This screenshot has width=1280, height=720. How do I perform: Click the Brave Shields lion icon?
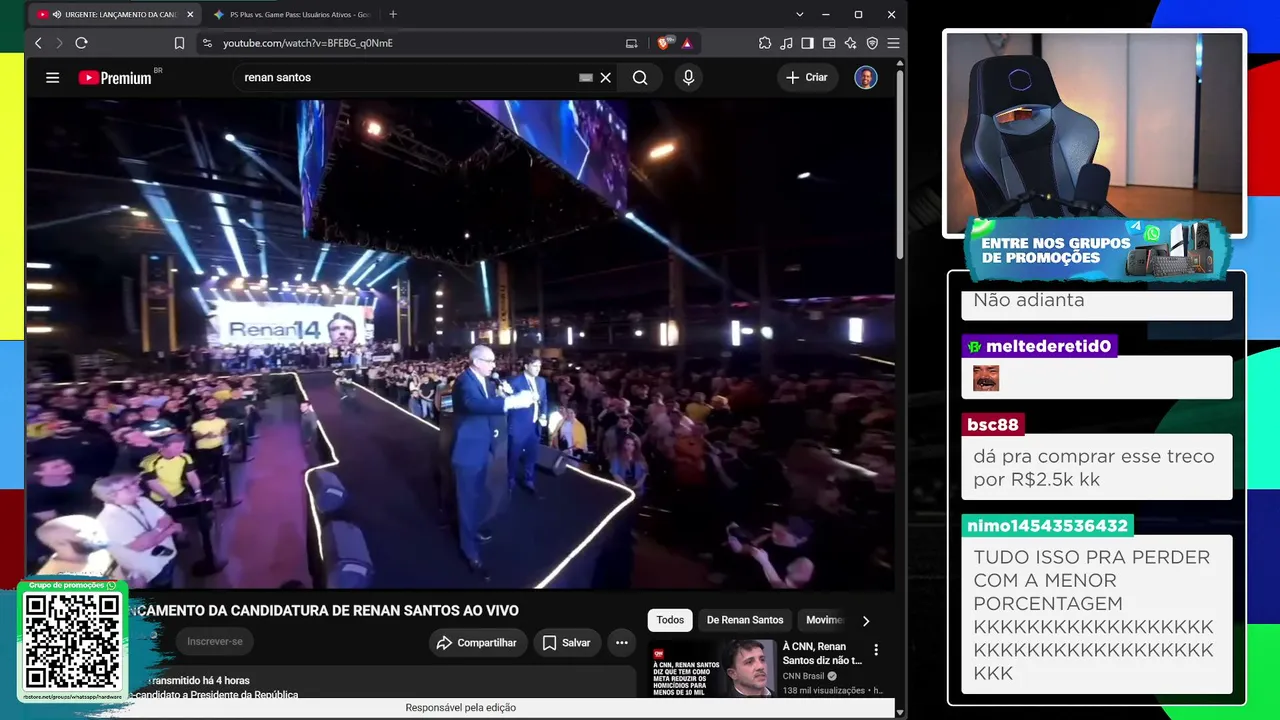coord(664,43)
